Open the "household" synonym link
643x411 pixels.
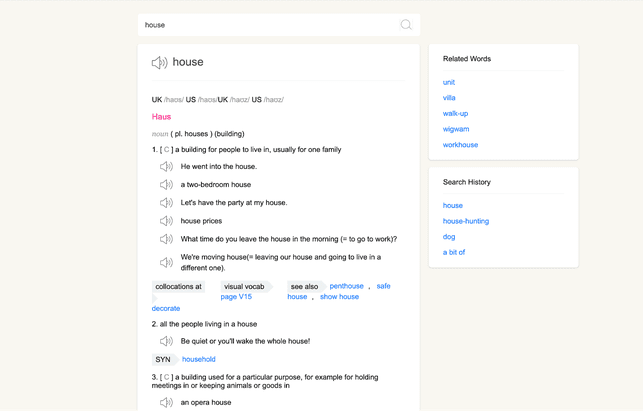click(x=199, y=359)
